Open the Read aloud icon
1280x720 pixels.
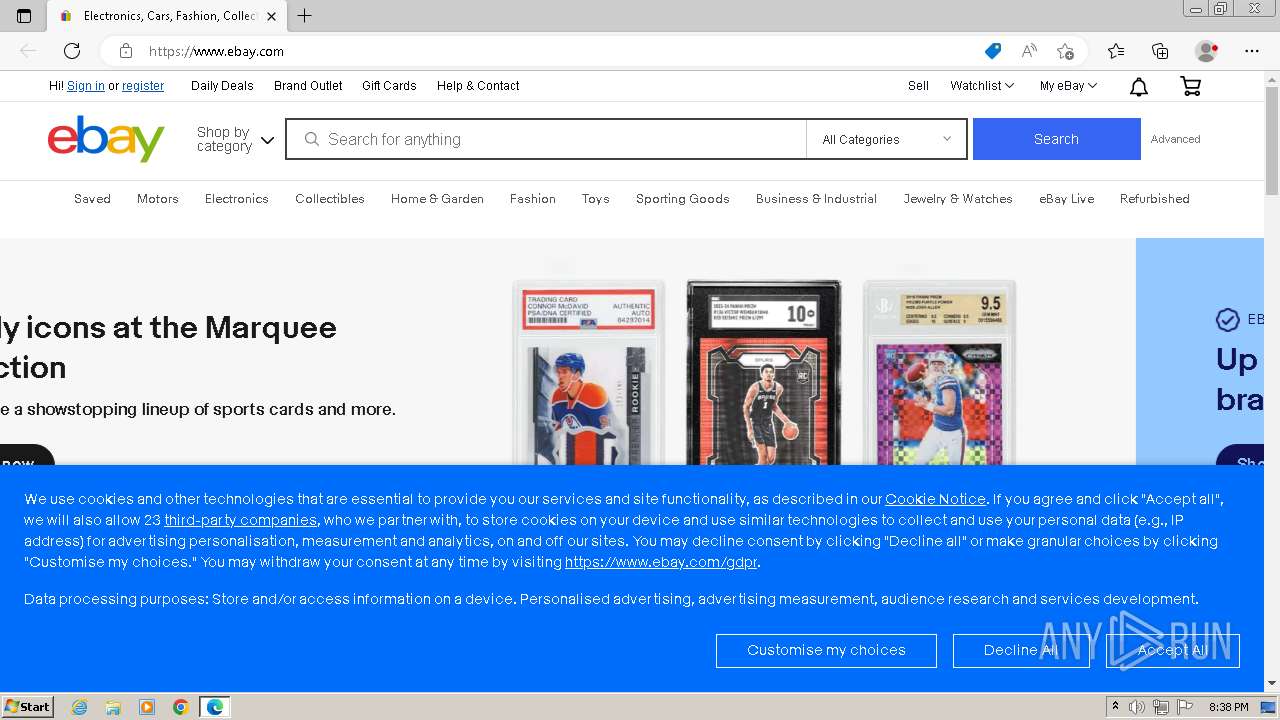[1029, 51]
